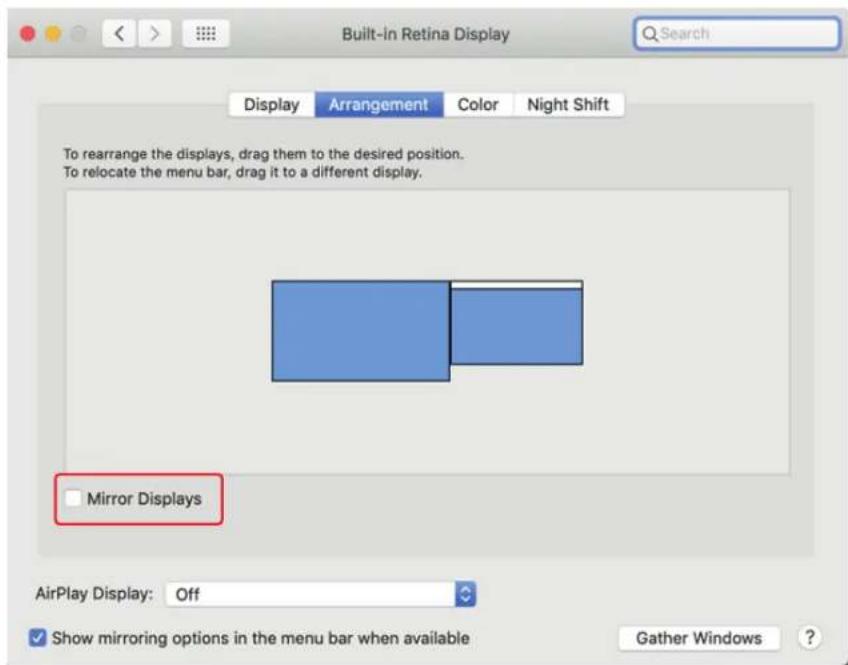Click the AirPlay Display blue stepper arrows
The width and height of the screenshot is (848, 665).
pos(465,594)
